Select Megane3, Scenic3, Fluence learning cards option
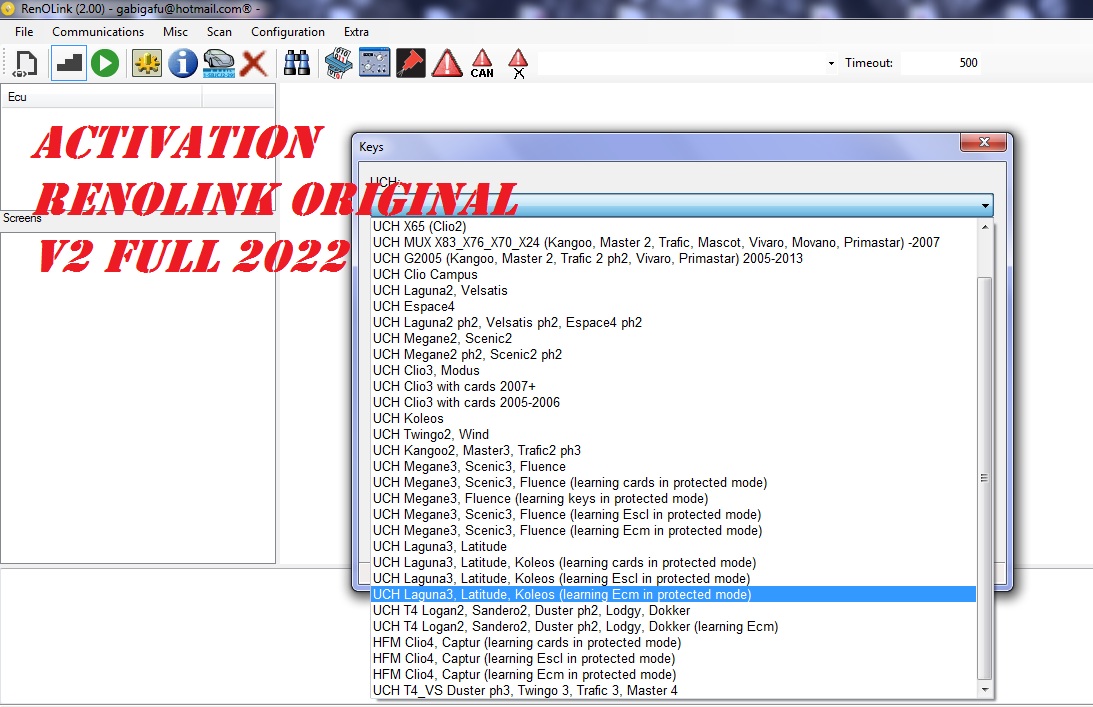Screen dimensions: 1093x707 [673, 482]
